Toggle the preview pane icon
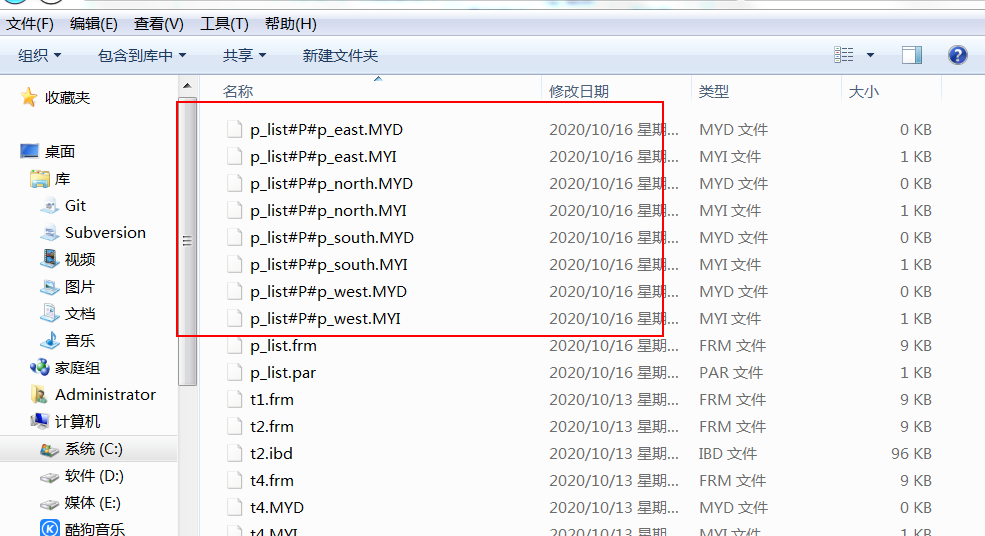 pyautogui.click(x=911, y=55)
